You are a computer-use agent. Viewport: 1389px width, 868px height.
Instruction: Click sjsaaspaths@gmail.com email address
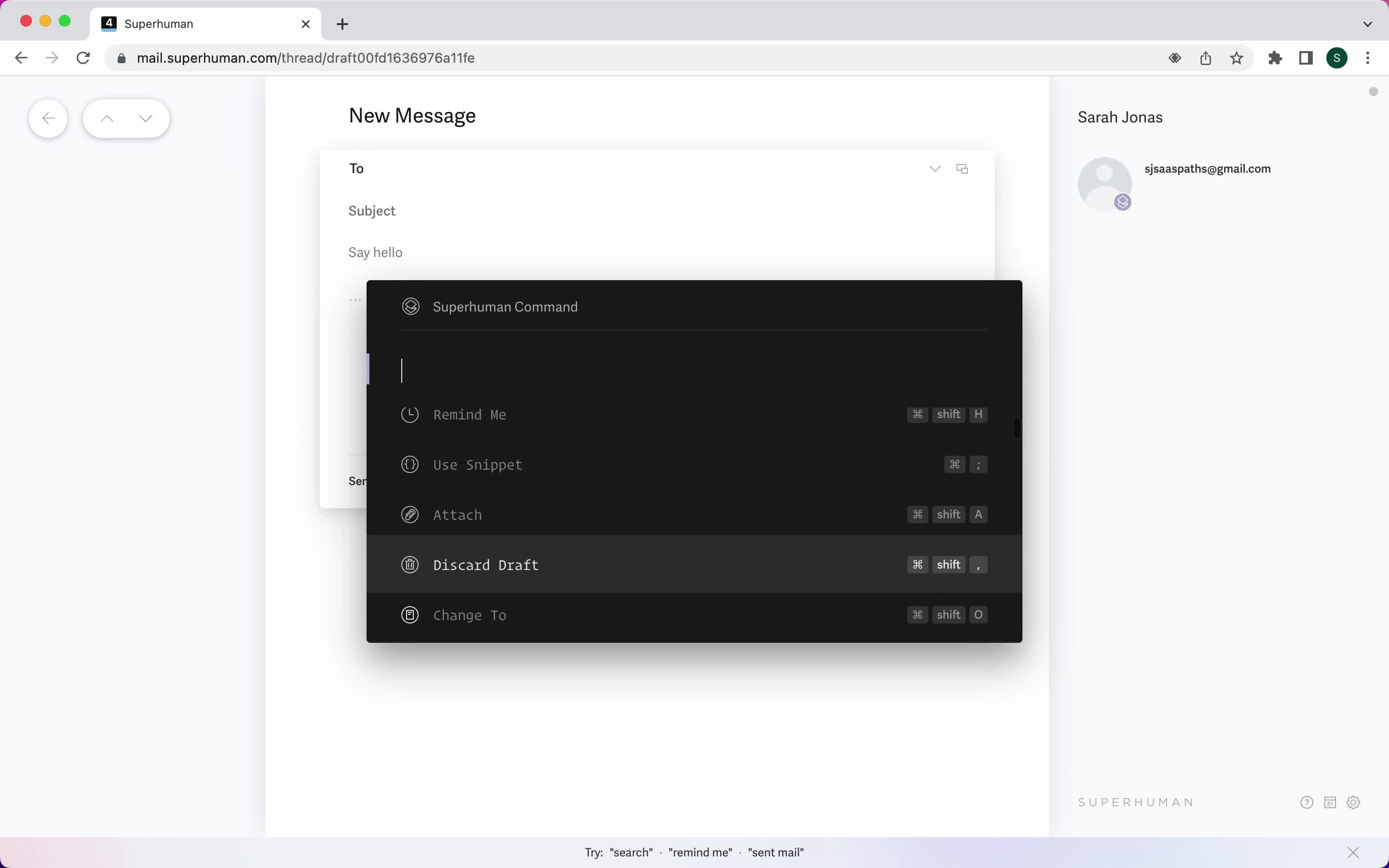pyautogui.click(x=1208, y=169)
